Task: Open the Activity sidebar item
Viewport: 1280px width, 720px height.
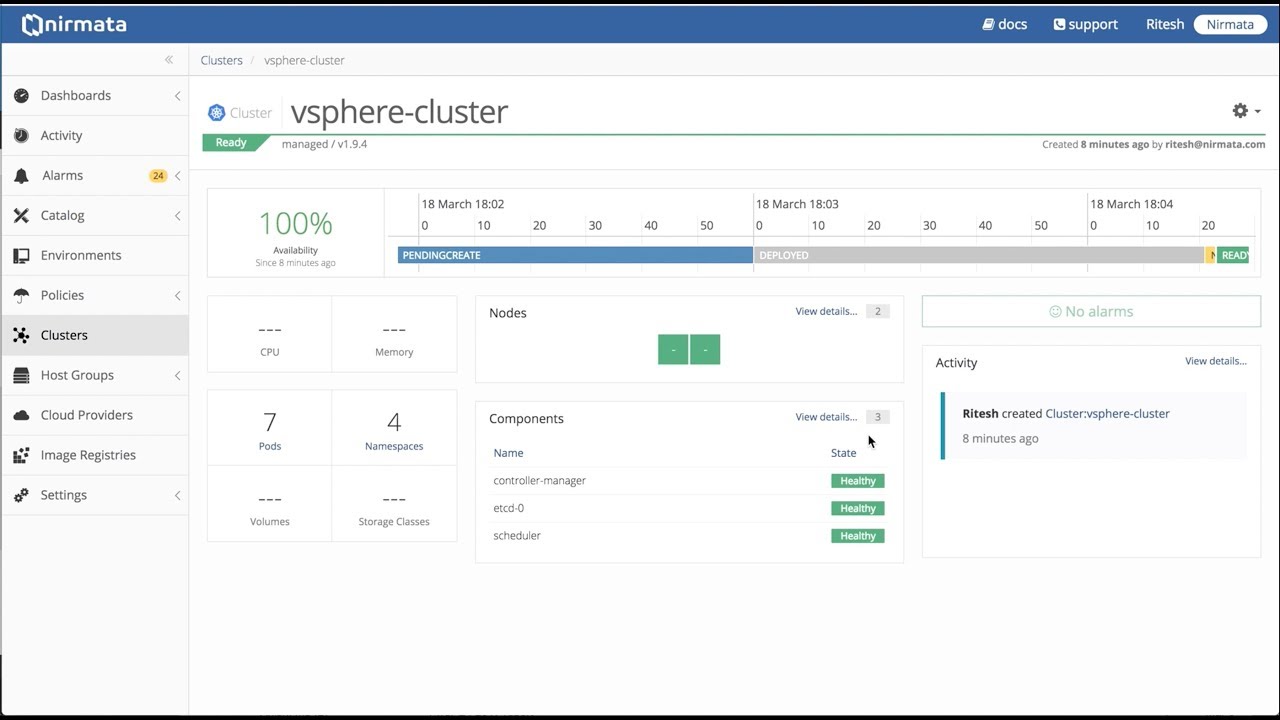Action: pyautogui.click(x=94, y=136)
